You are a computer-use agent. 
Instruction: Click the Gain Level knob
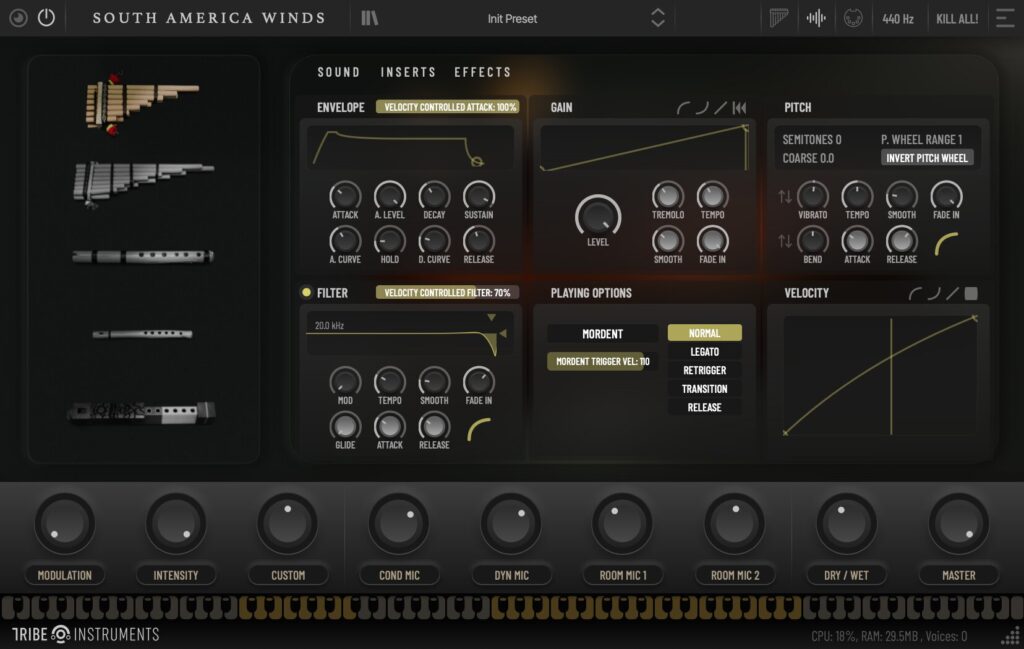click(x=598, y=216)
